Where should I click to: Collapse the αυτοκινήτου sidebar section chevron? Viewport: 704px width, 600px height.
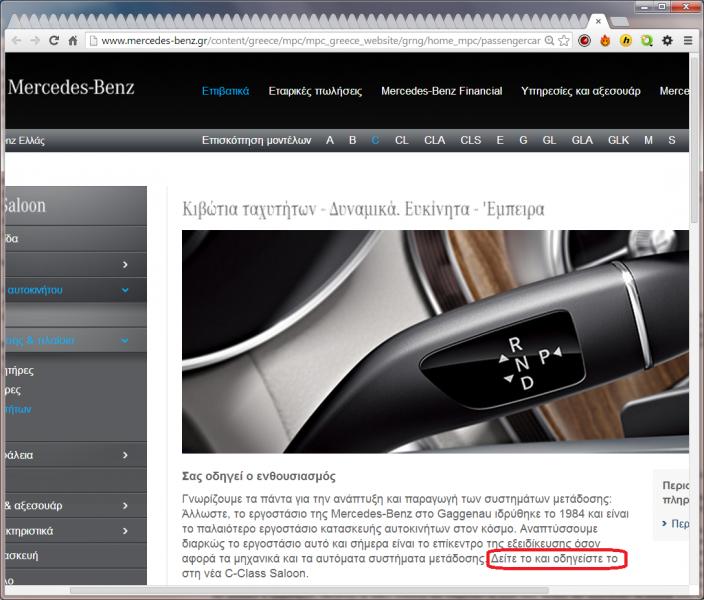[x=125, y=290]
